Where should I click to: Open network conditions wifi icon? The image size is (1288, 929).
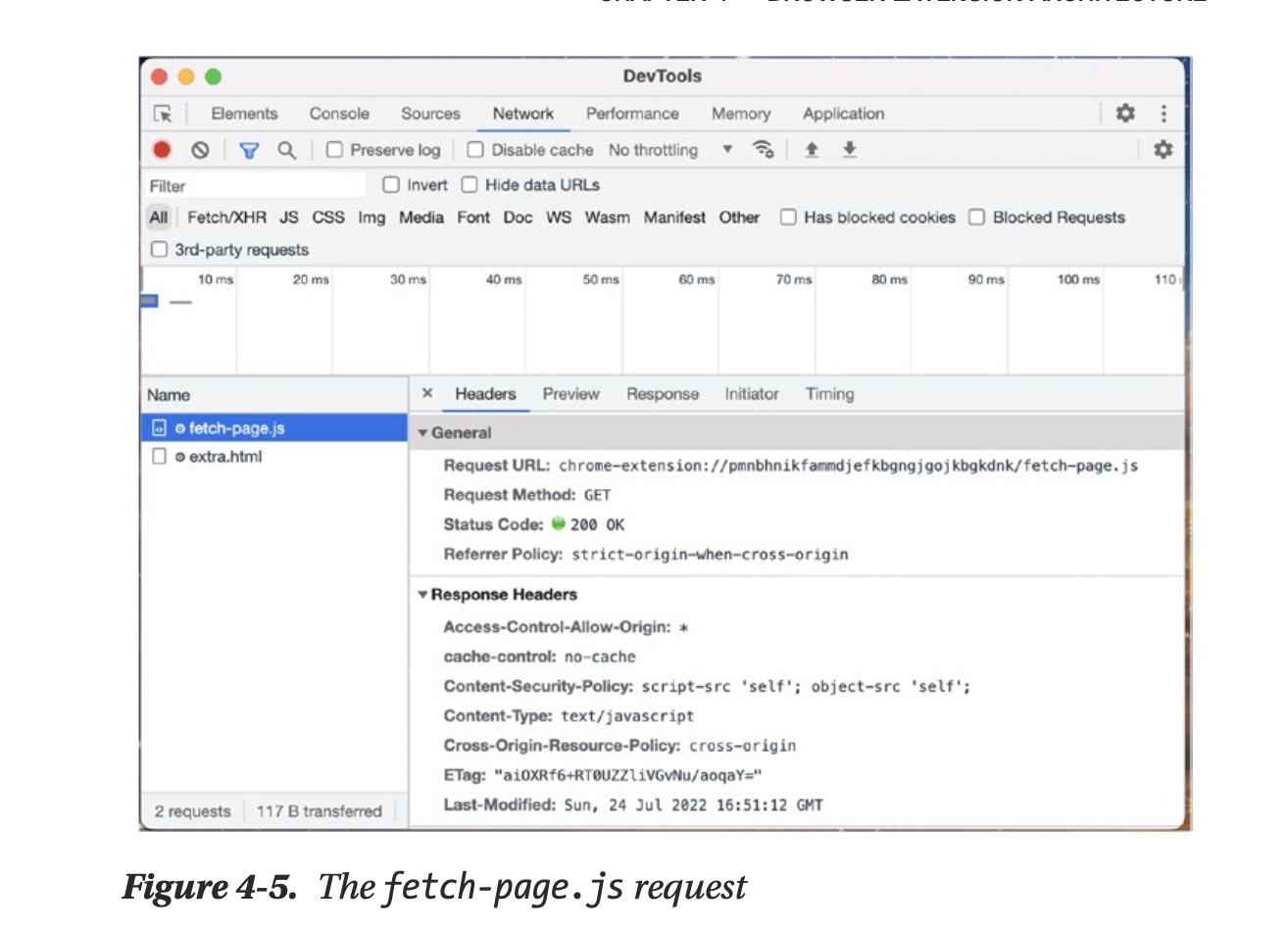coord(763,149)
